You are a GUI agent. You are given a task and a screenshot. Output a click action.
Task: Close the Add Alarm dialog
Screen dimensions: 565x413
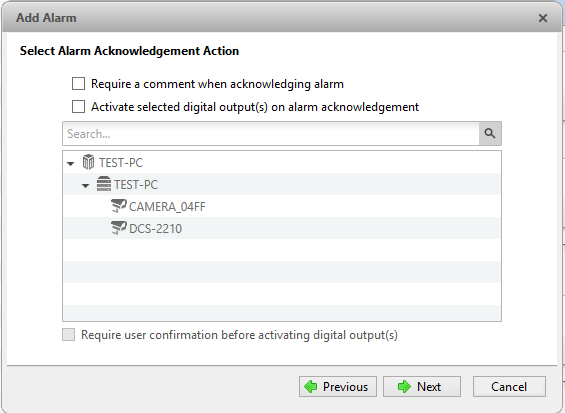coord(543,18)
